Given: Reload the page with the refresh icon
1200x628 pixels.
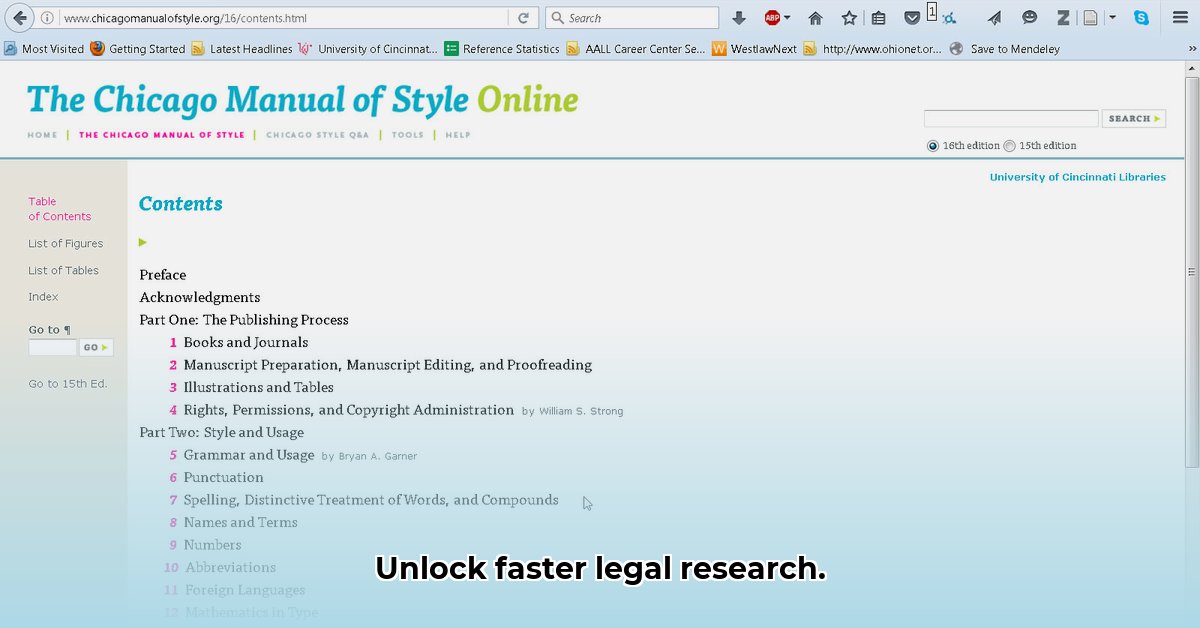Looking at the screenshot, I should [523, 18].
